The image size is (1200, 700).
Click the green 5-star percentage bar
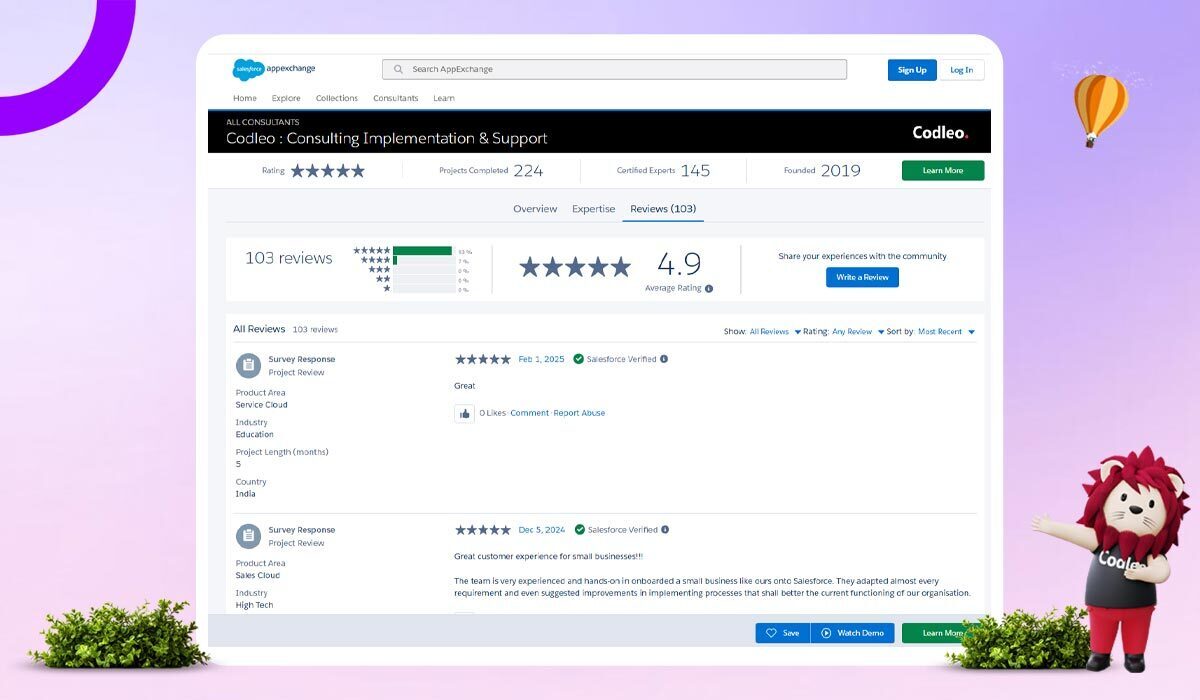click(423, 251)
